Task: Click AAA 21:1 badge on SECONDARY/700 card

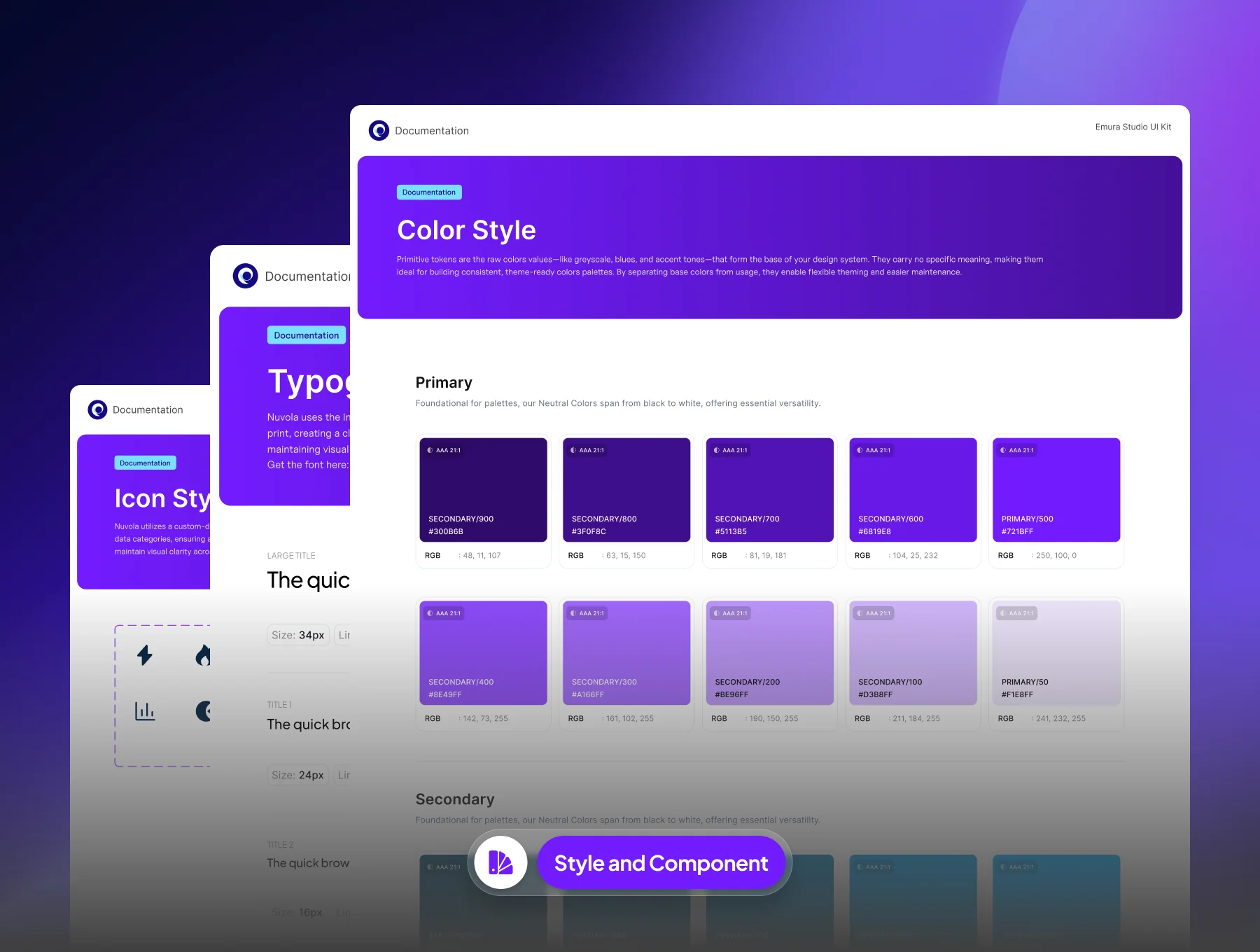Action: click(731, 450)
